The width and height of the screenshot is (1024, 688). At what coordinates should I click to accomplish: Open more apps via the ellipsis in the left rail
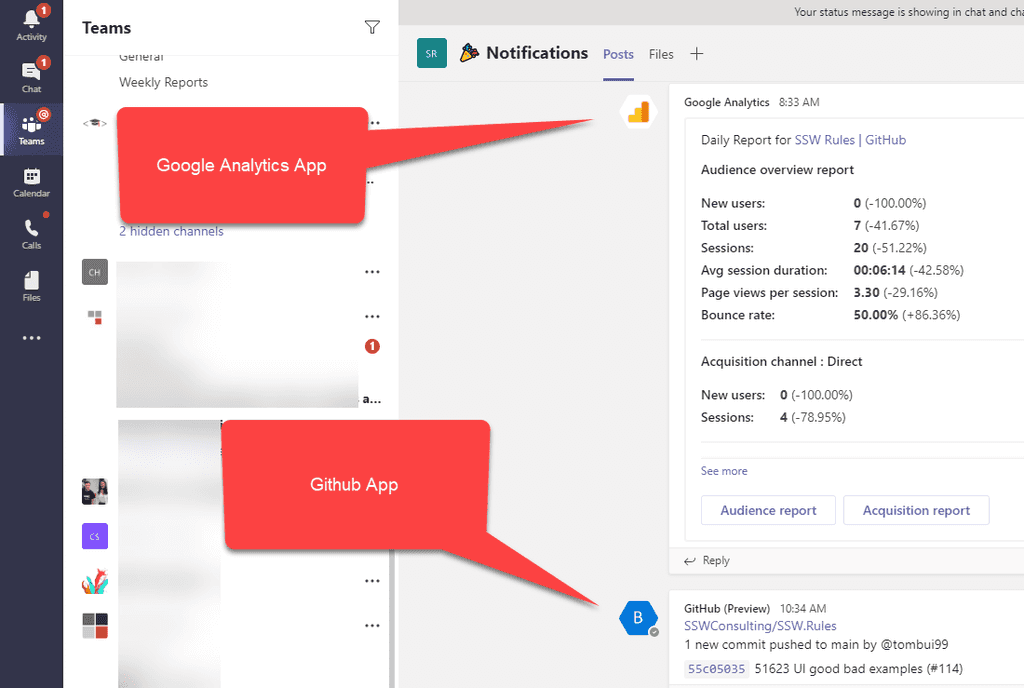(x=31, y=337)
